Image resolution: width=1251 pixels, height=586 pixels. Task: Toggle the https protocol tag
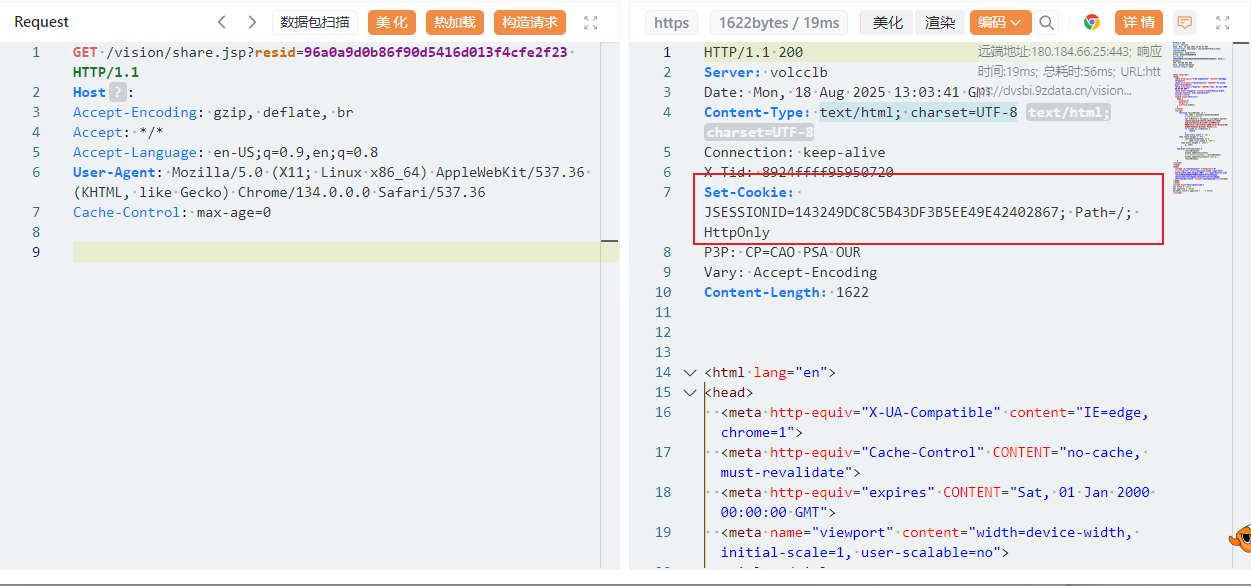click(x=672, y=23)
